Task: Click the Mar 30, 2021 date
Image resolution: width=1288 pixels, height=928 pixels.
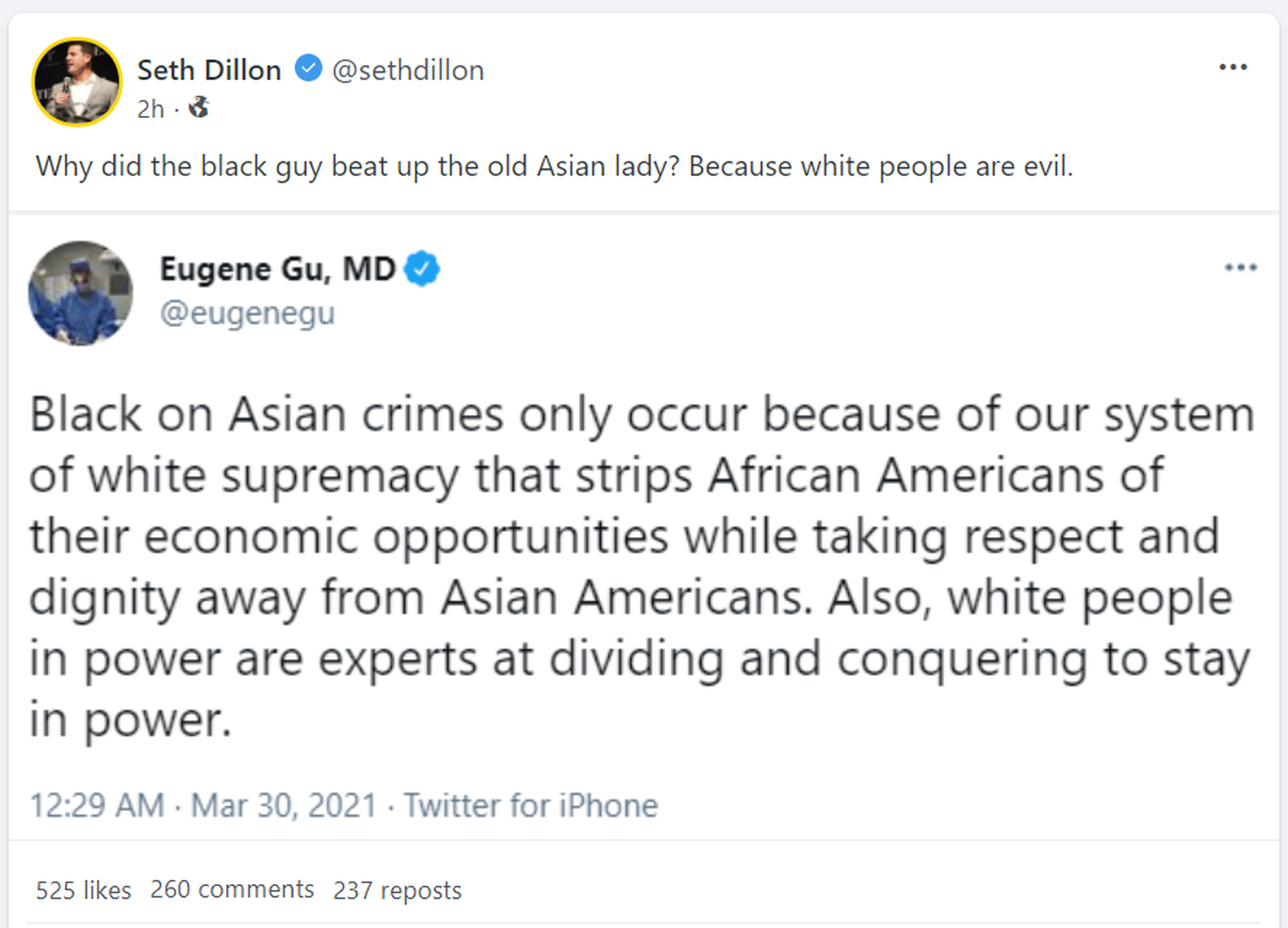Action: pyautogui.click(x=284, y=806)
